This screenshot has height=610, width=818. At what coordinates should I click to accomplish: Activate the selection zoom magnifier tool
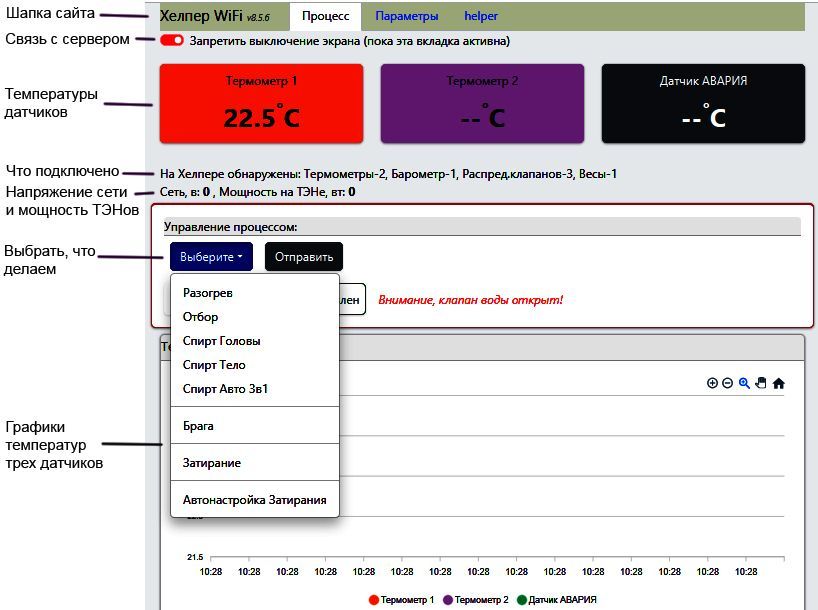point(744,383)
